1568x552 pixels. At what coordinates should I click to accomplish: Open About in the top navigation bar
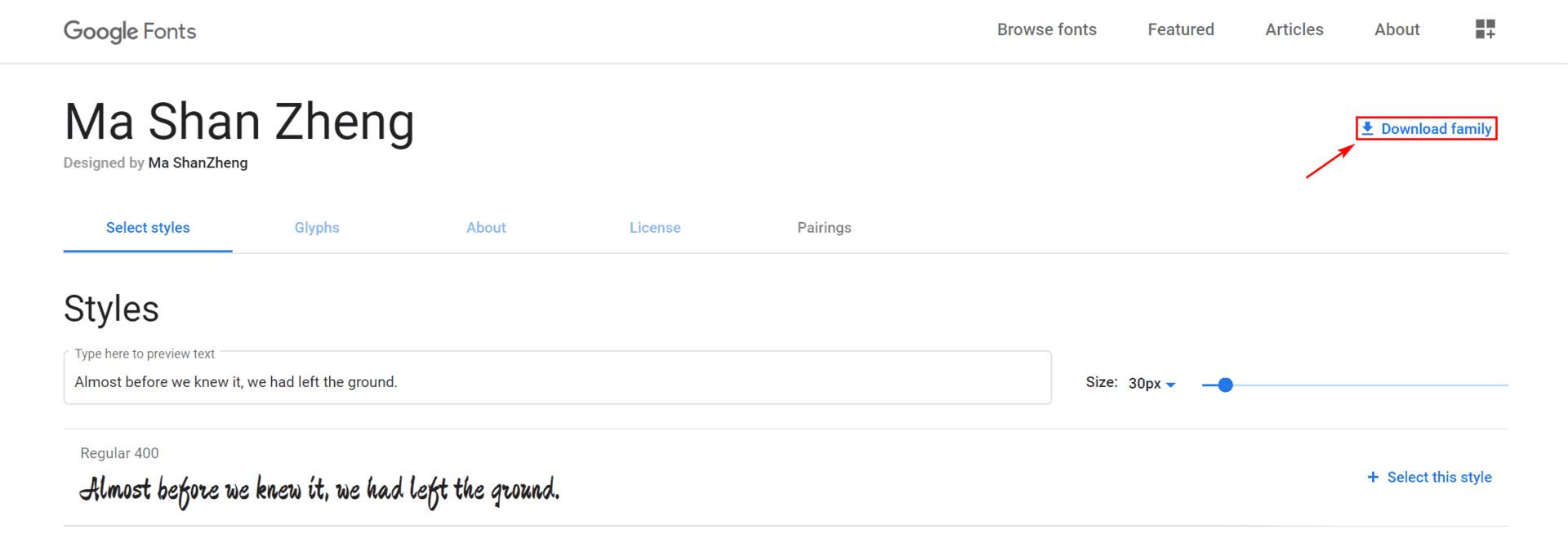pyautogui.click(x=1396, y=29)
